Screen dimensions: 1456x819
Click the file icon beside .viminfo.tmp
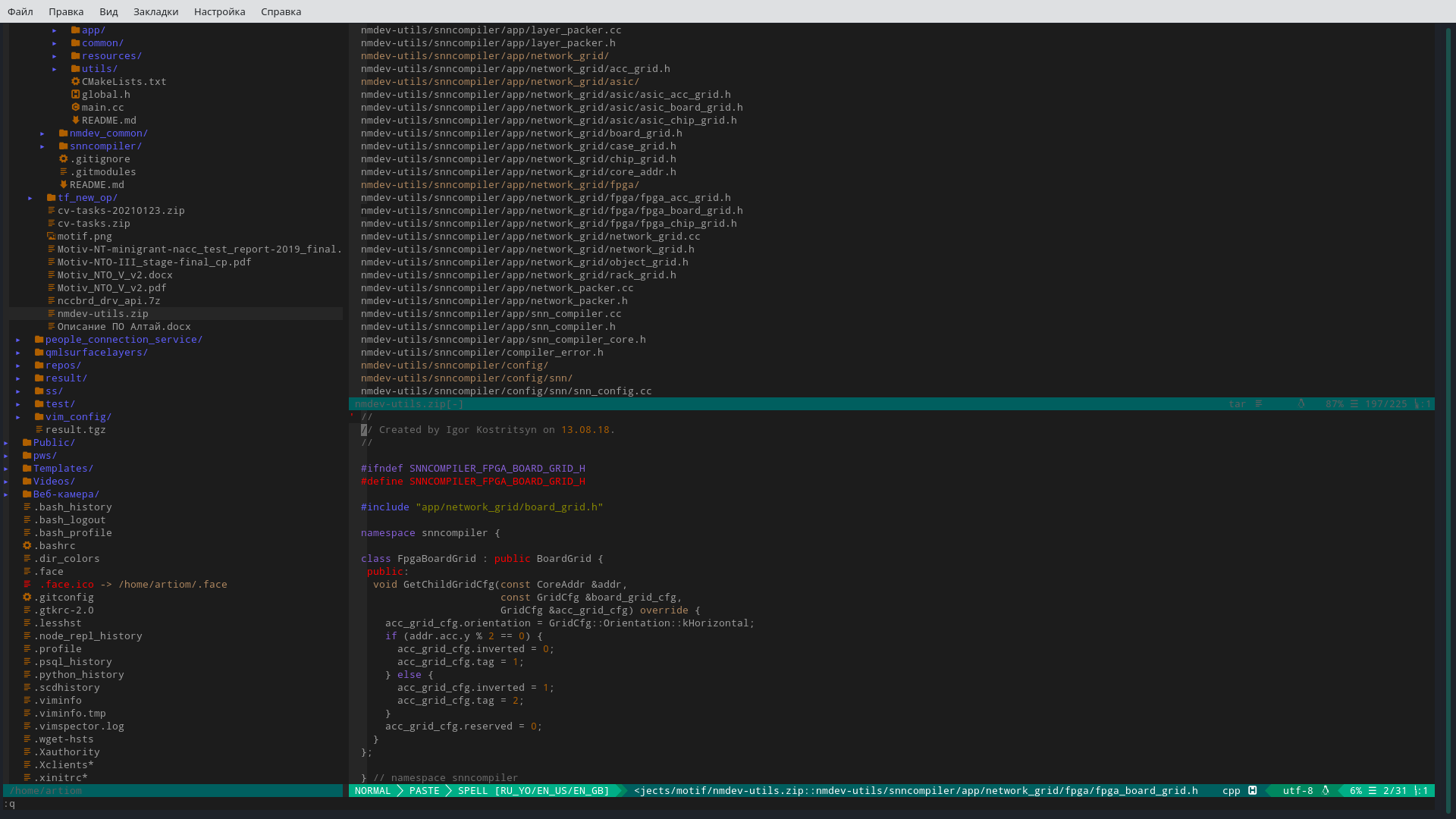point(27,714)
